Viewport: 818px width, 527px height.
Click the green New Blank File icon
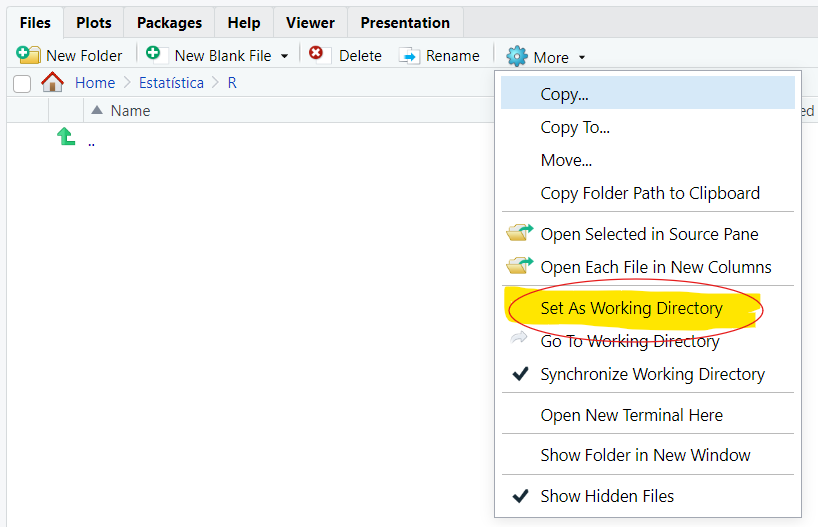click(153, 54)
